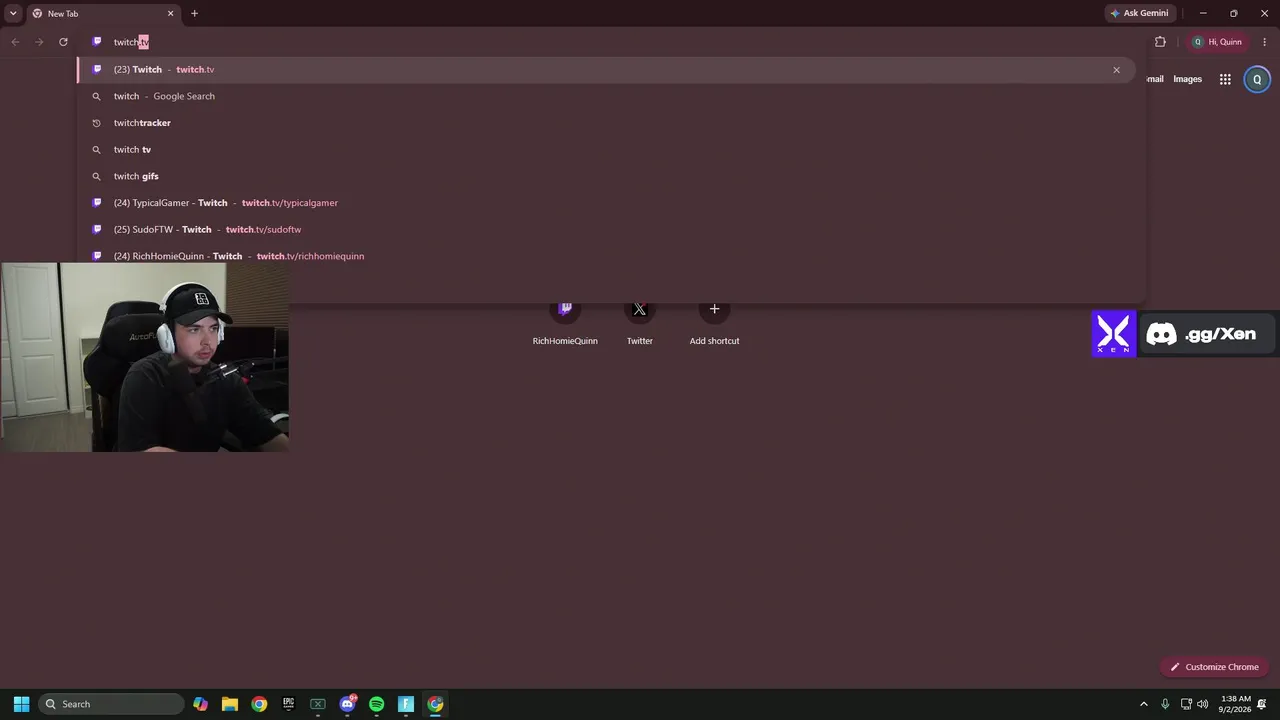Screen dimensions: 1280x720
Task: Open Discord from the taskbar
Action: [347, 704]
